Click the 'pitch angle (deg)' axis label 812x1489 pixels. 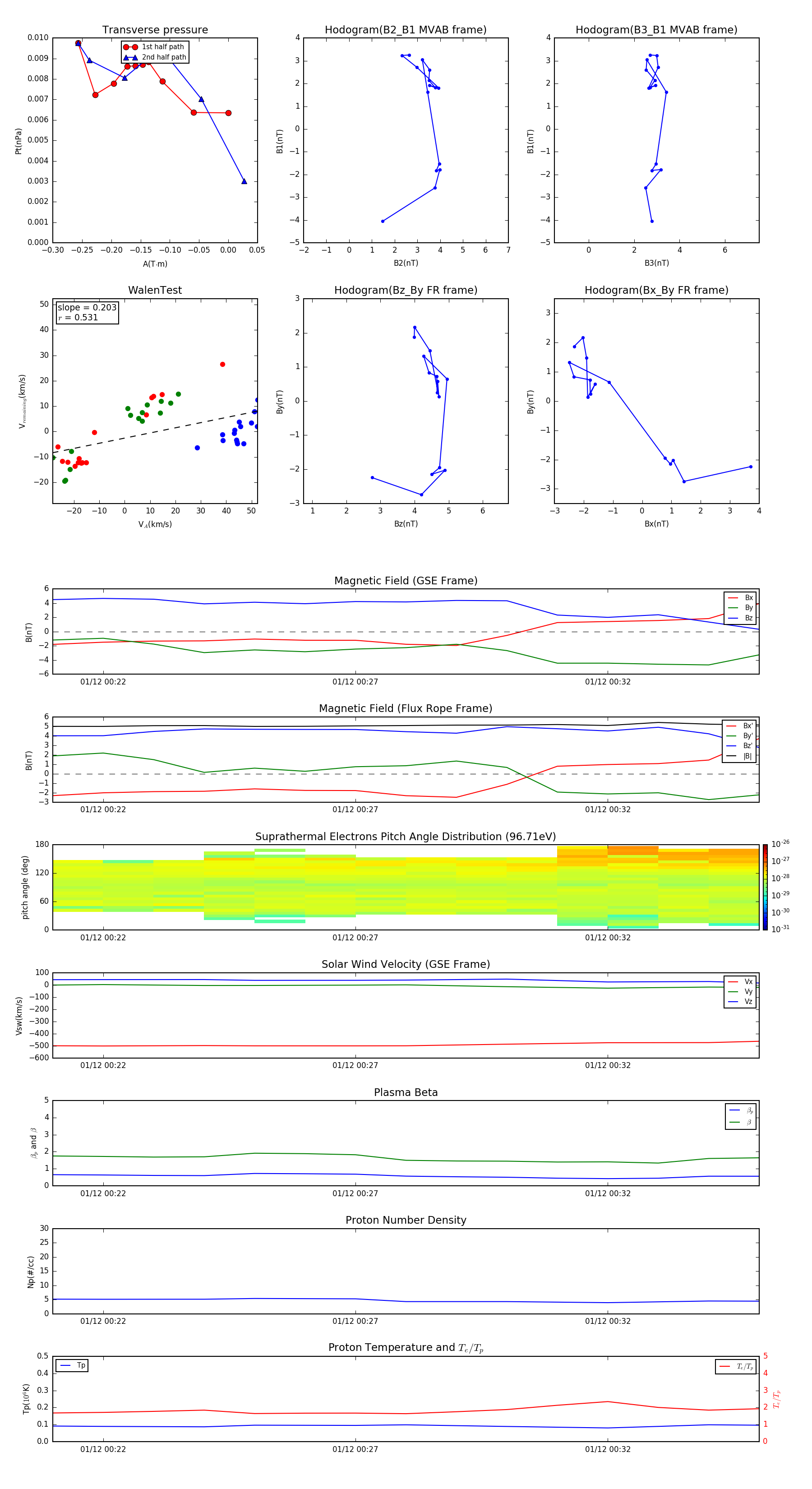tap(25, 887)
